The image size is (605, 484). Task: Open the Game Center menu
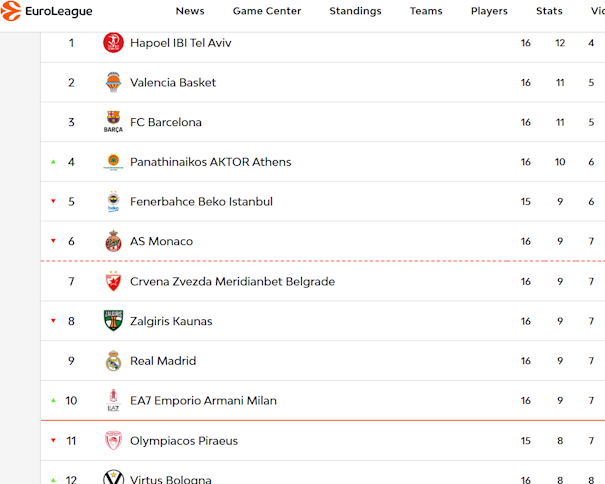tap(267, 11)
